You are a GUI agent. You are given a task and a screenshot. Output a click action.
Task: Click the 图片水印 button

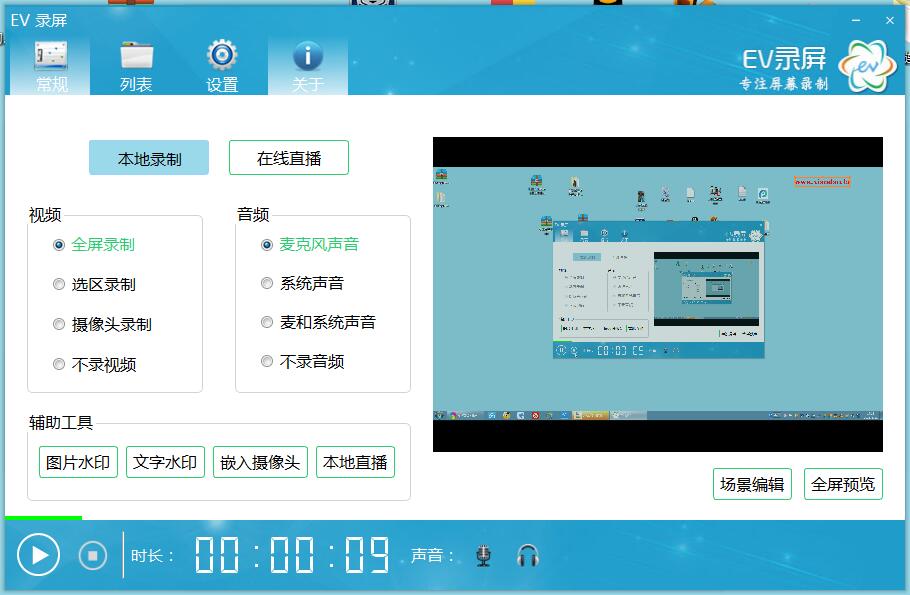(79, 462)
